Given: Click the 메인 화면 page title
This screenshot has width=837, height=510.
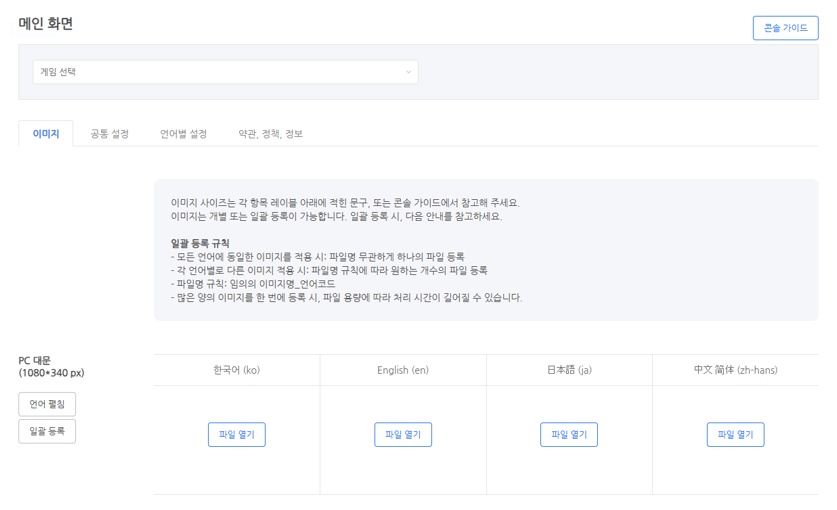Looking at the screenshot, I should (46, 24).
